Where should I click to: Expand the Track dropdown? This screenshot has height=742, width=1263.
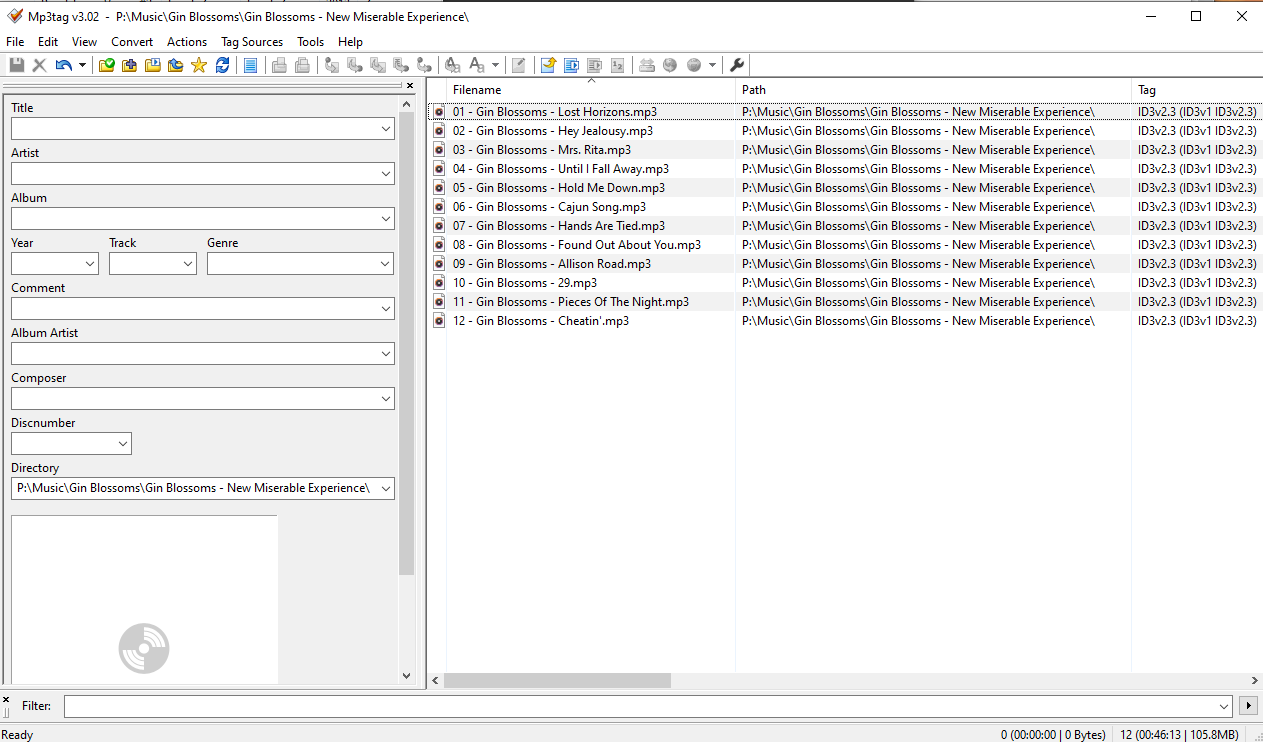coord(188,264)
